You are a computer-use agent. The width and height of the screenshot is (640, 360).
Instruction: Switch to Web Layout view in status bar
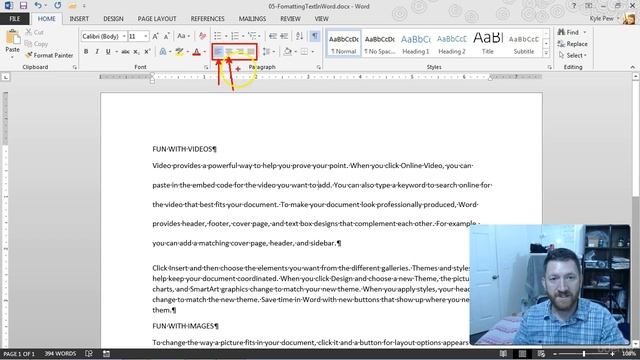(x=541, y=353)
